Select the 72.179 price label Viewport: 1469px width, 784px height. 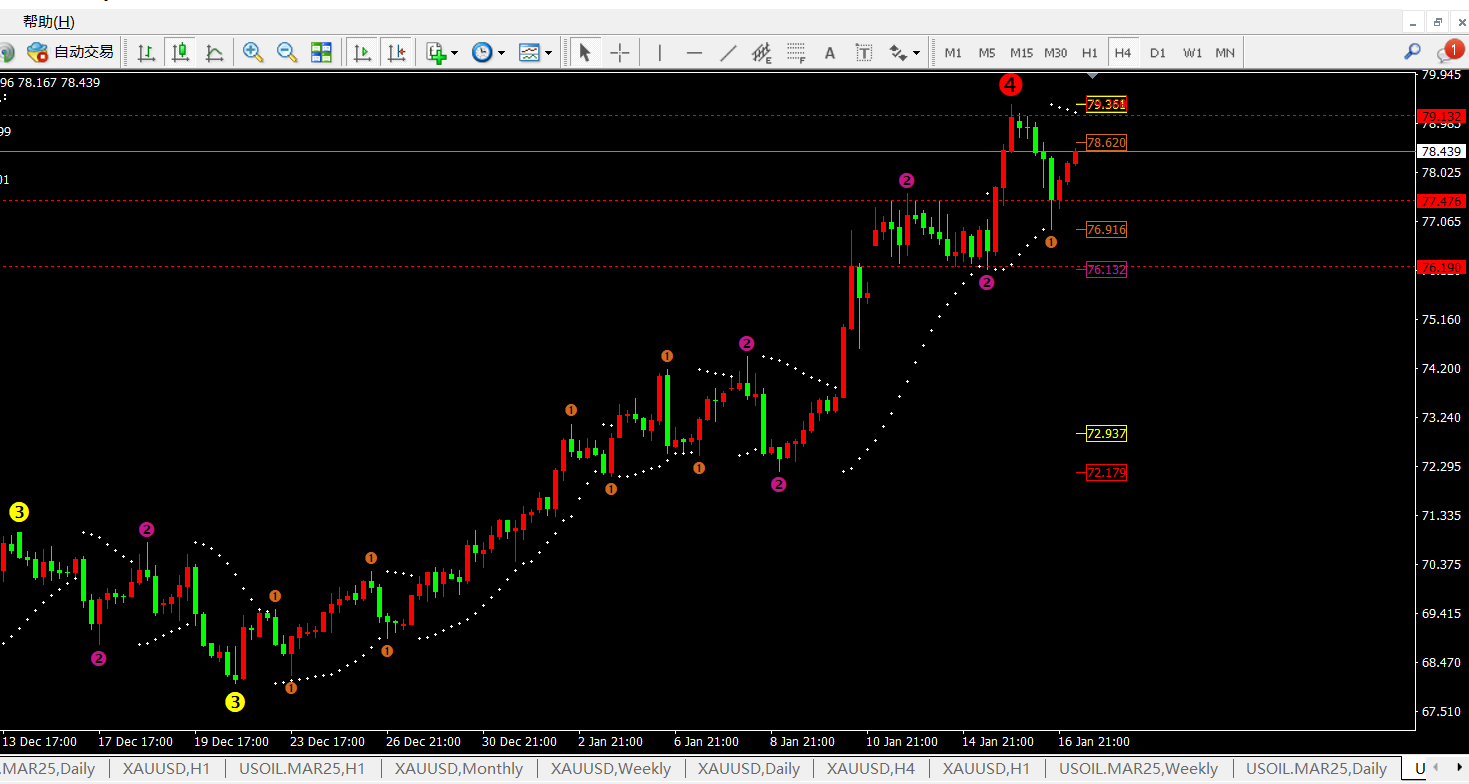coord(1106,473)
